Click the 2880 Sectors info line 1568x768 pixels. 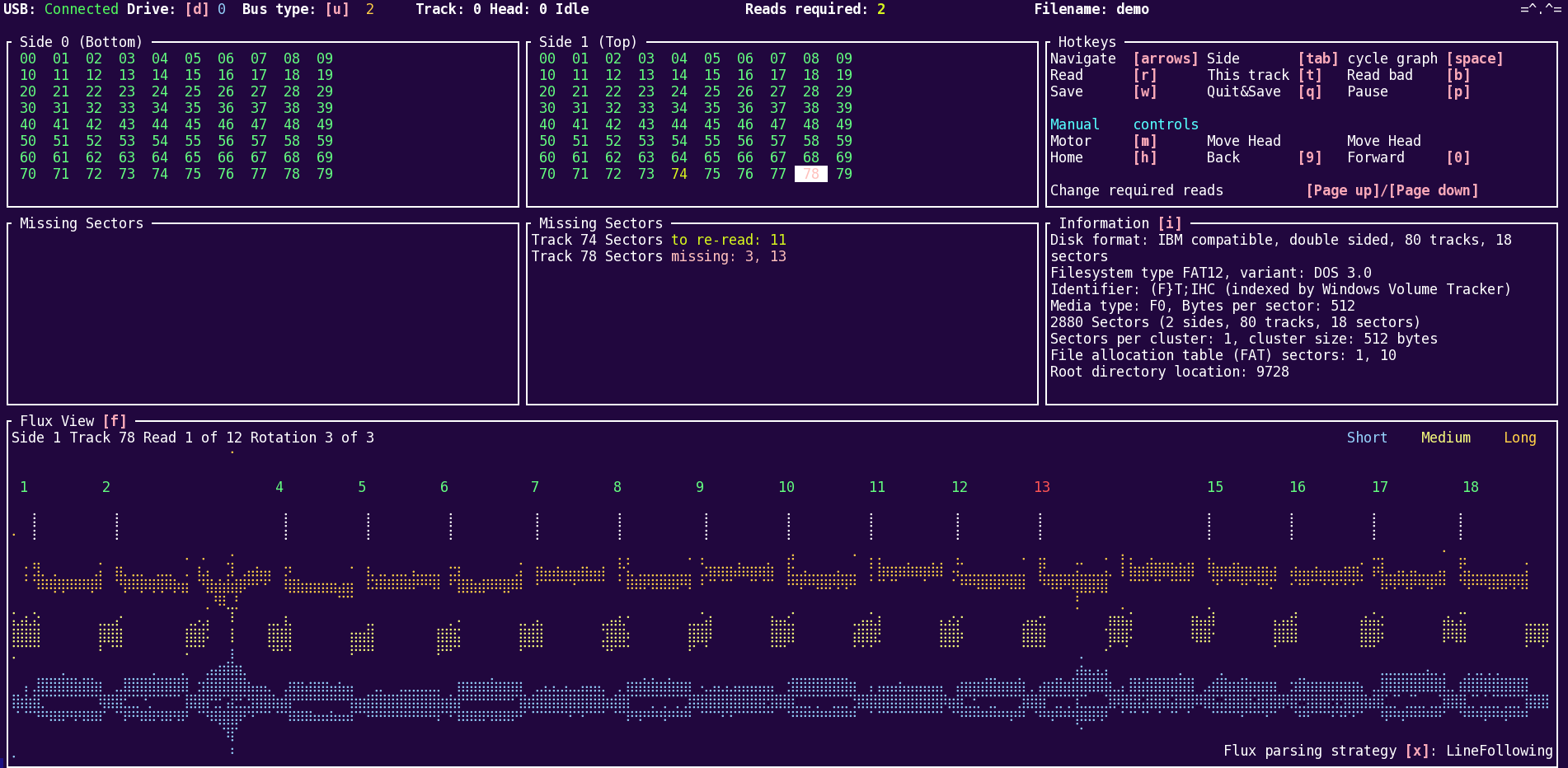click(1236, 322)
